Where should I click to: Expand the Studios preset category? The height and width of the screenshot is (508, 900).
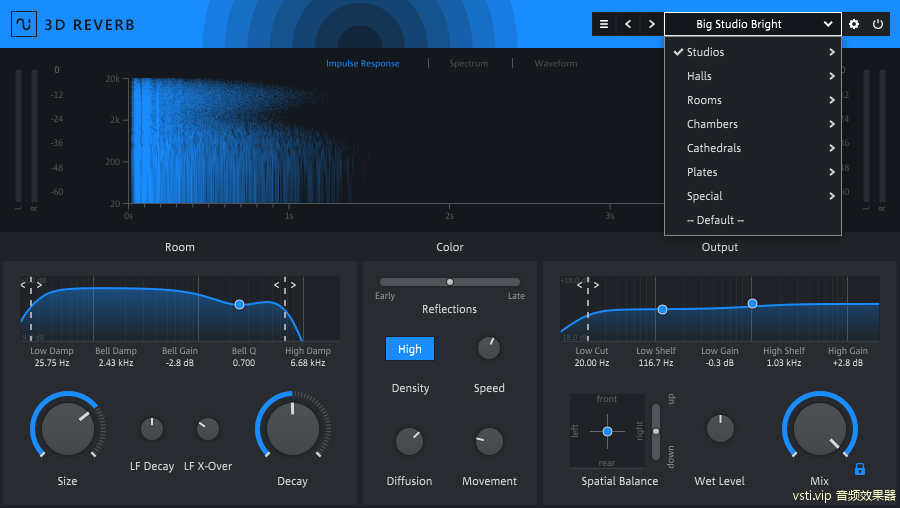click(752, 52)
